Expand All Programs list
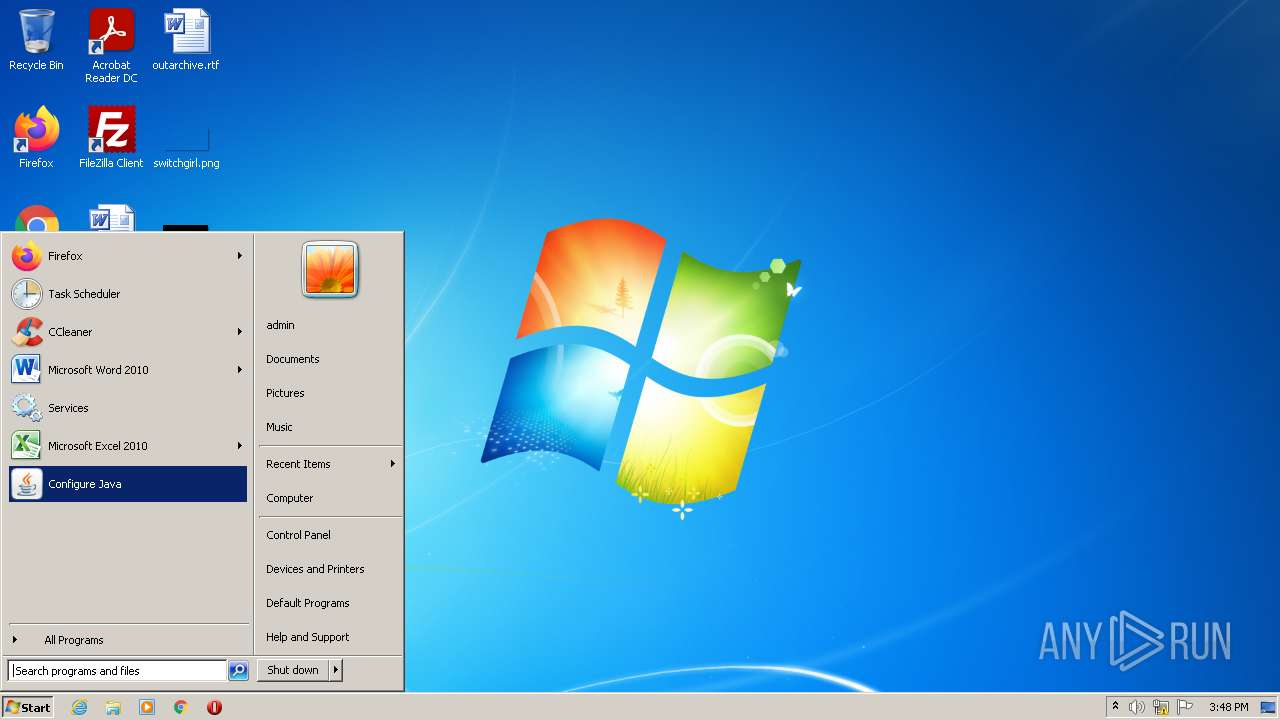This screenshot has height=720, width=1280. tap(128, 640)
